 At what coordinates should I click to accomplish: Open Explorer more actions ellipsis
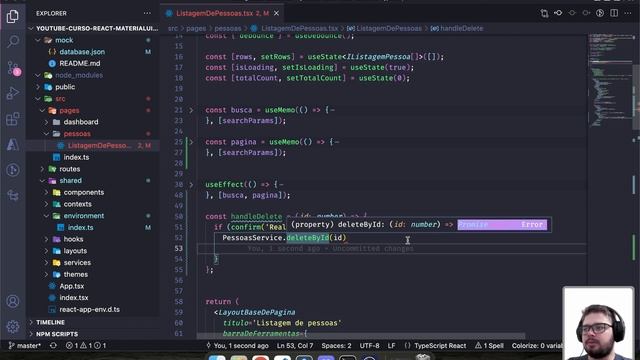[147, 13]
